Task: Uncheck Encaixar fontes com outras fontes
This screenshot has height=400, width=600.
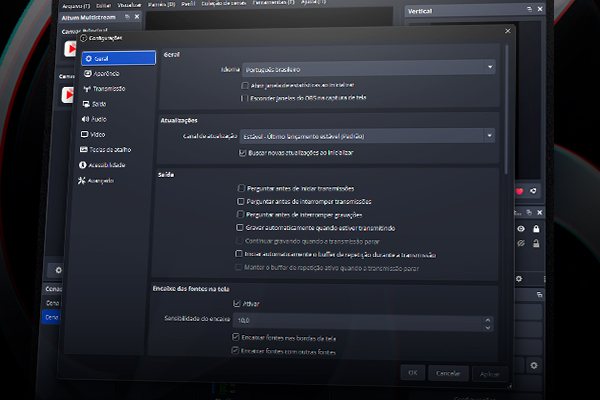Action: pos(235,351)
